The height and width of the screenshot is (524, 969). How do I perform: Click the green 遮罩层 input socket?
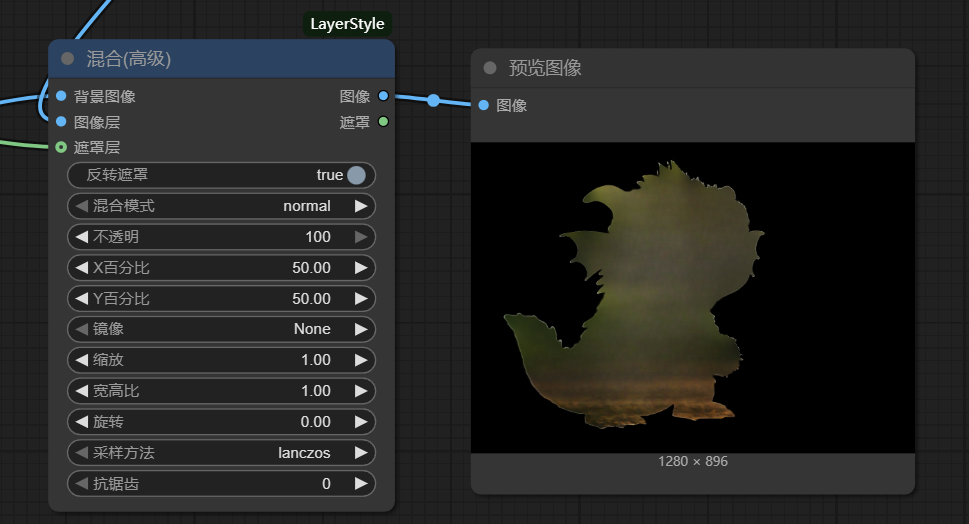(x=61, y=147)
